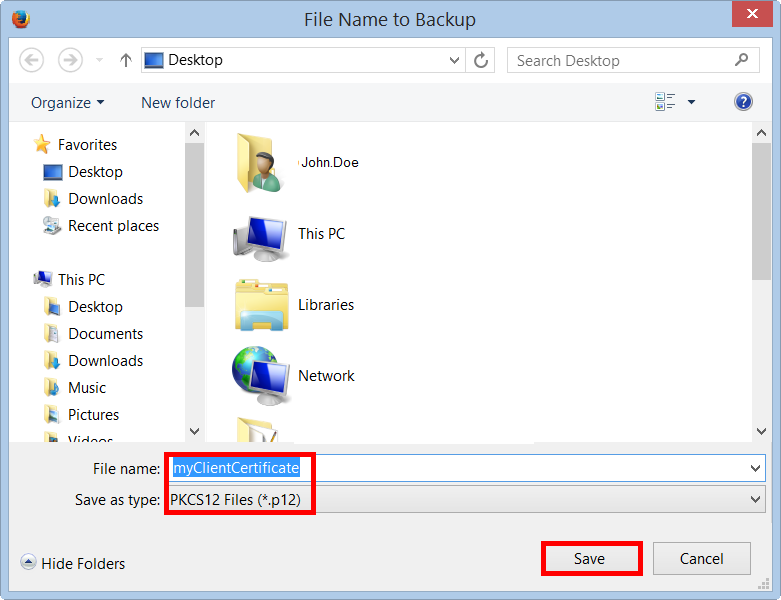Open the address bar location dropdown

click(455, 60)
